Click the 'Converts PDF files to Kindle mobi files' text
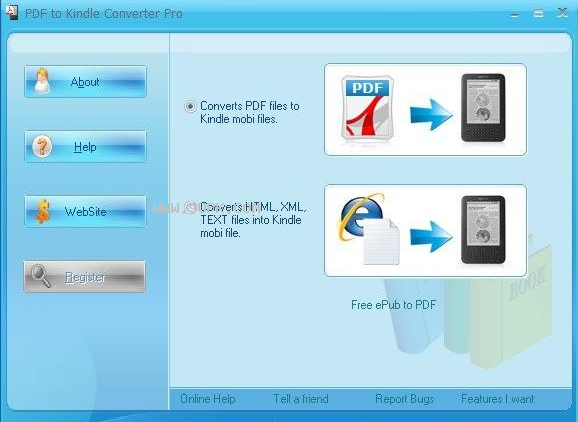The height and width of the screenshot is (422, 578). [x=250, y=112]
